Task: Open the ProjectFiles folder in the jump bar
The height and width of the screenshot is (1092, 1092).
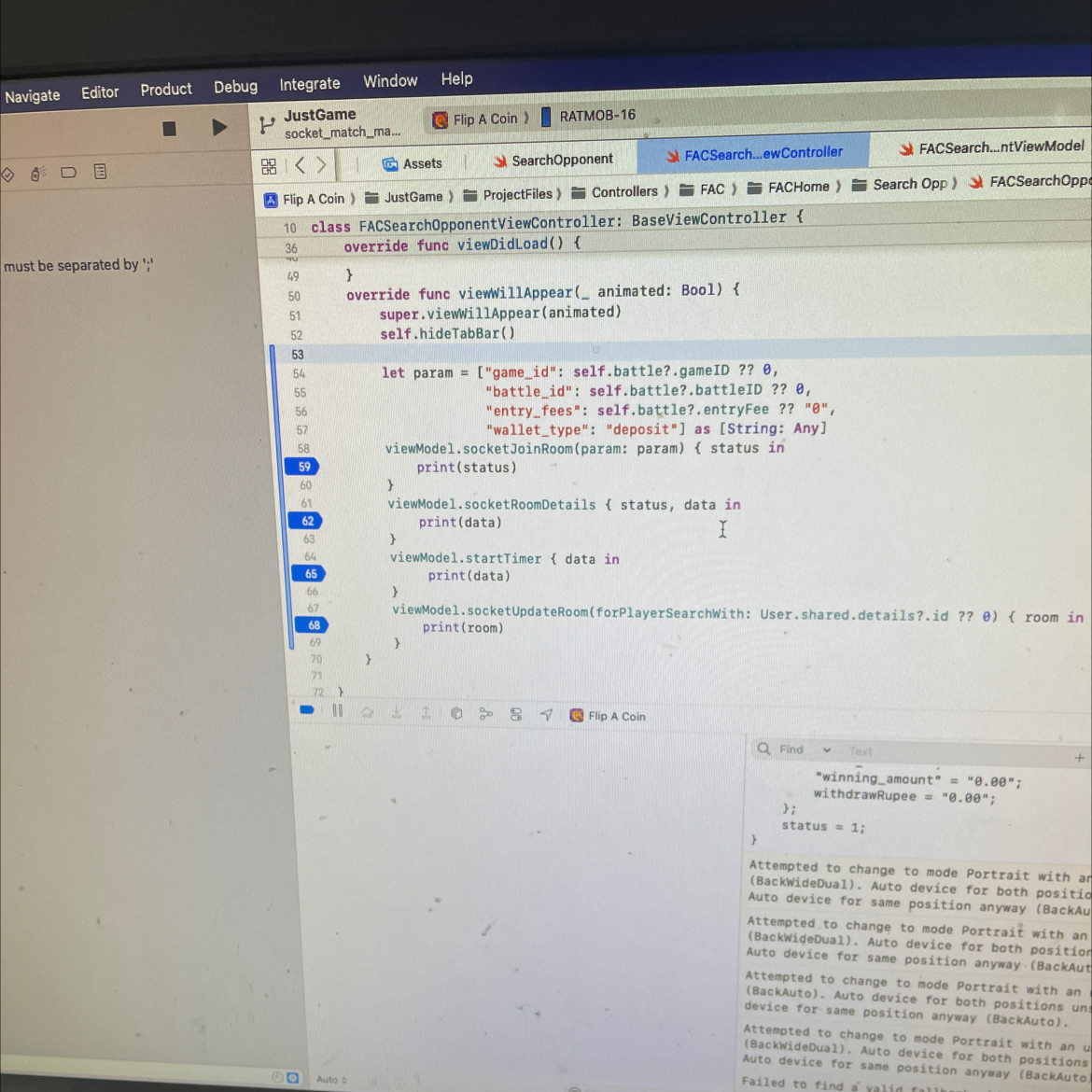Action: tap(509, 194)
